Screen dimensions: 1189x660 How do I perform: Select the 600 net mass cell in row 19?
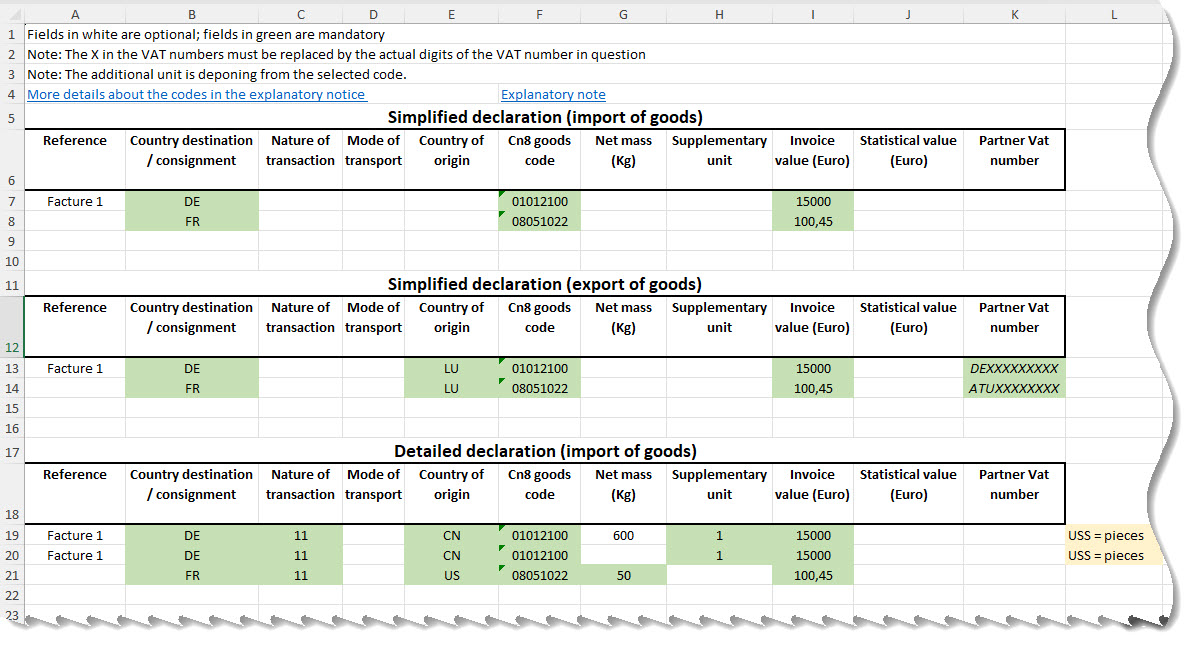pyautogui.click(x=623, y=535)
